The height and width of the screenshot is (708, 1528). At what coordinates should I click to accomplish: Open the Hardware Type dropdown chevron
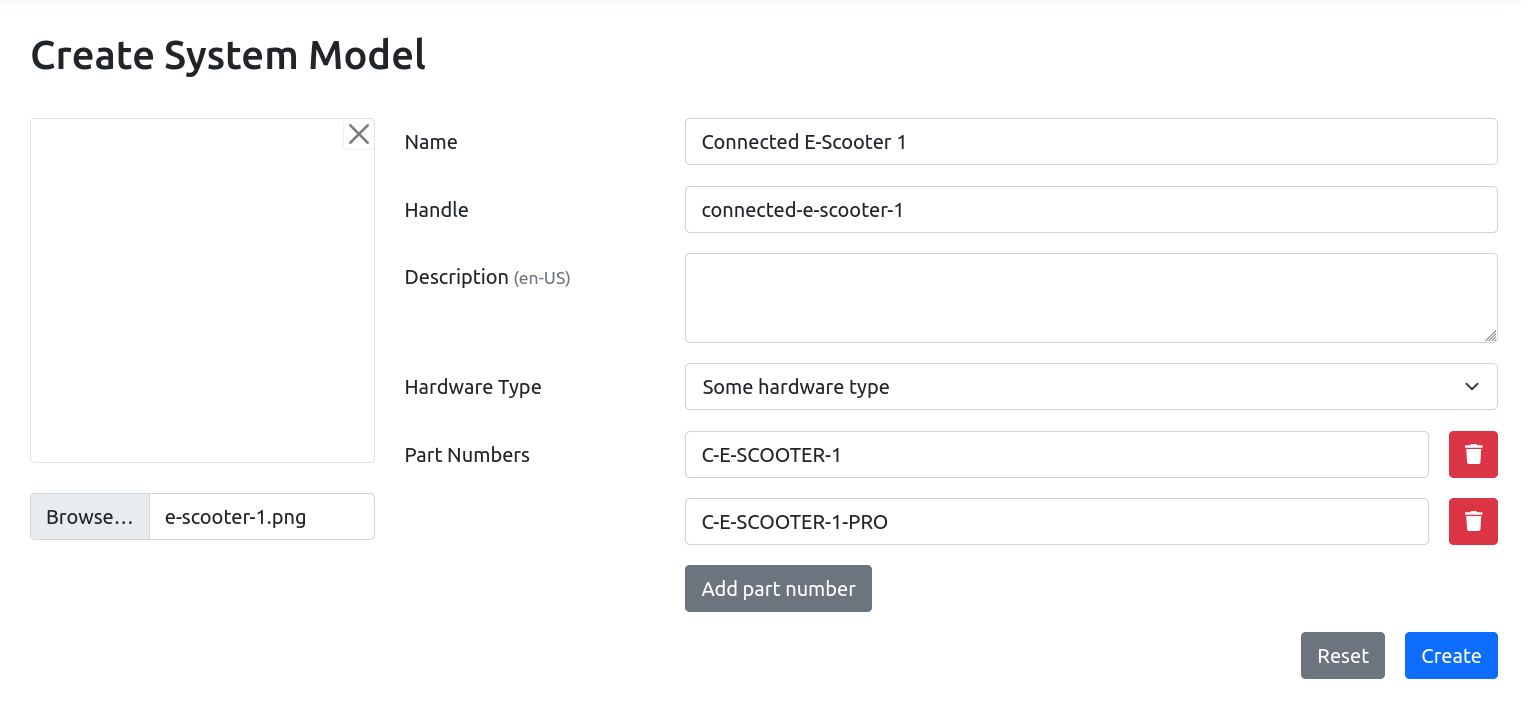1471,386
